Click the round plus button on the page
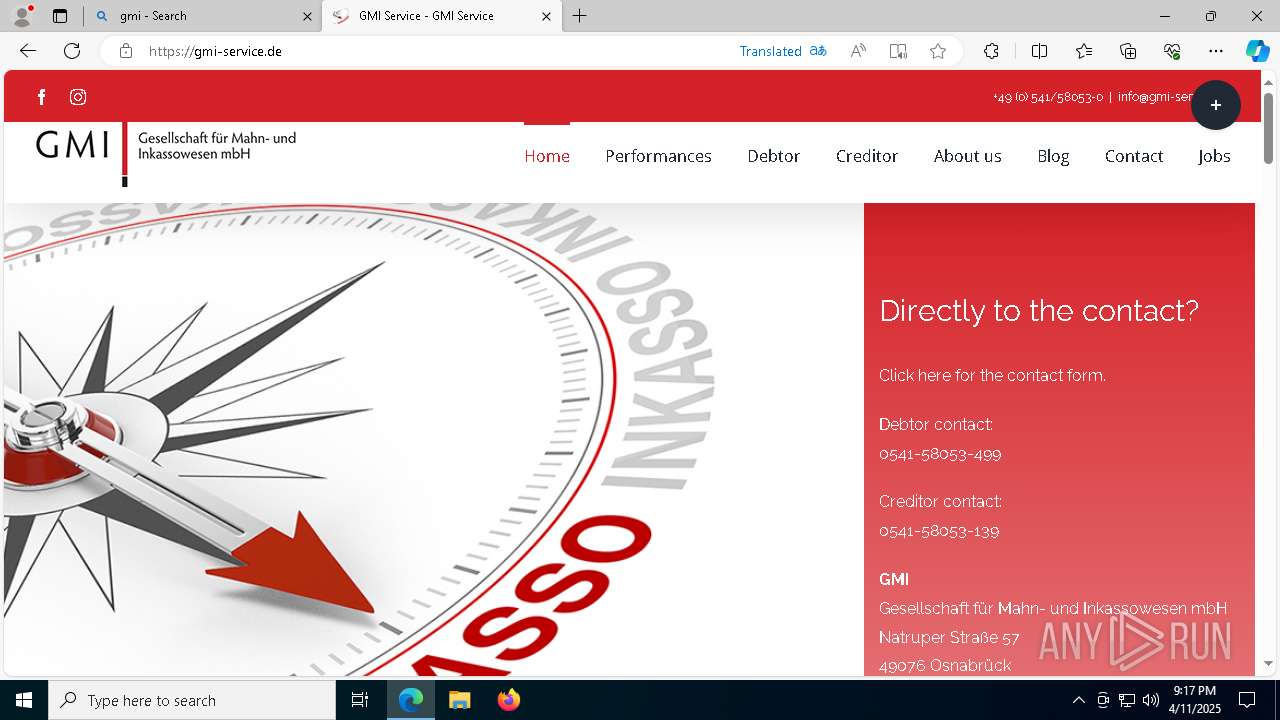The width and height of the screenshot is (1280, 720). click(1215, 105)
